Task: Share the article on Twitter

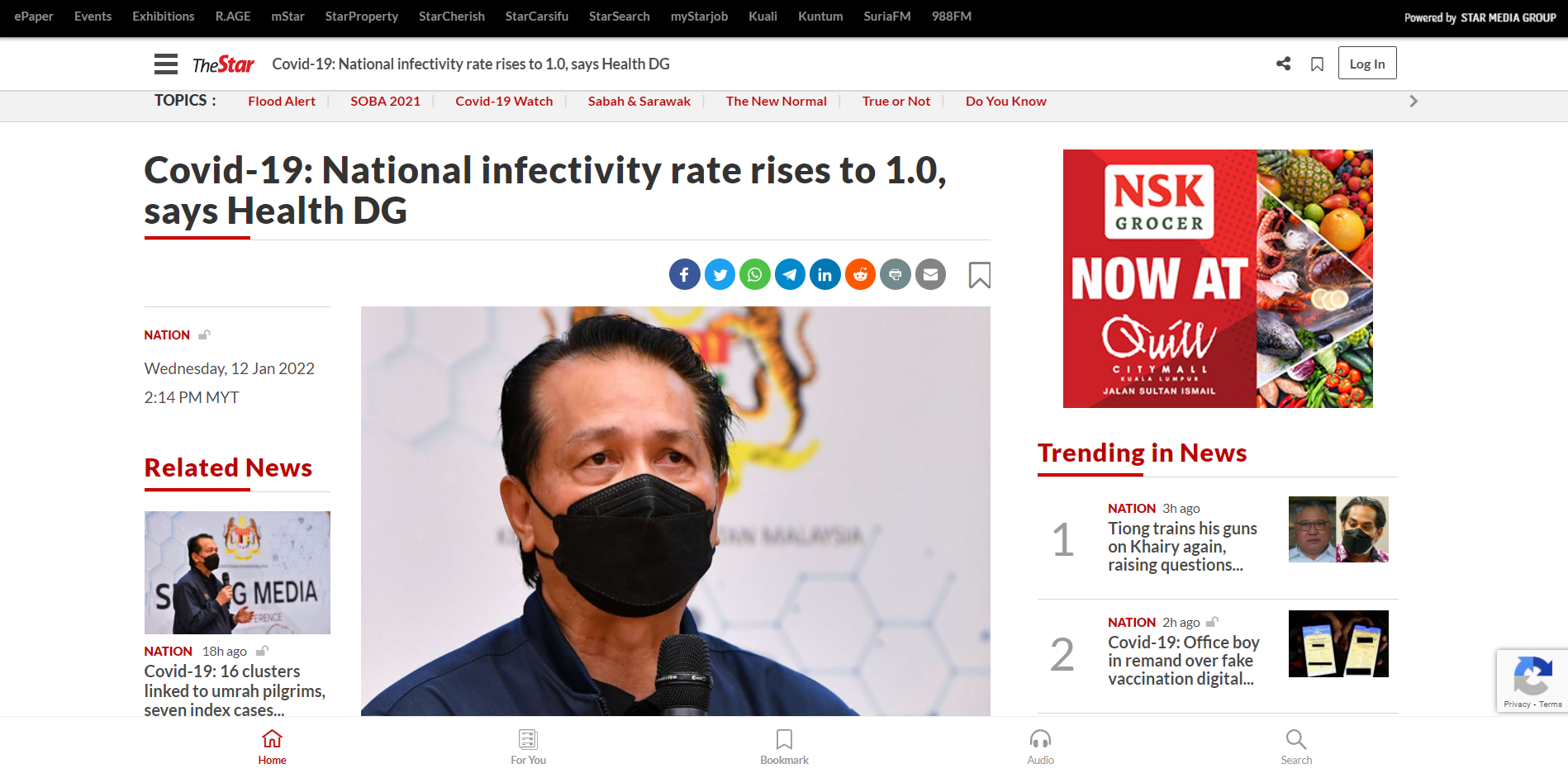Action: pos(720,274)
